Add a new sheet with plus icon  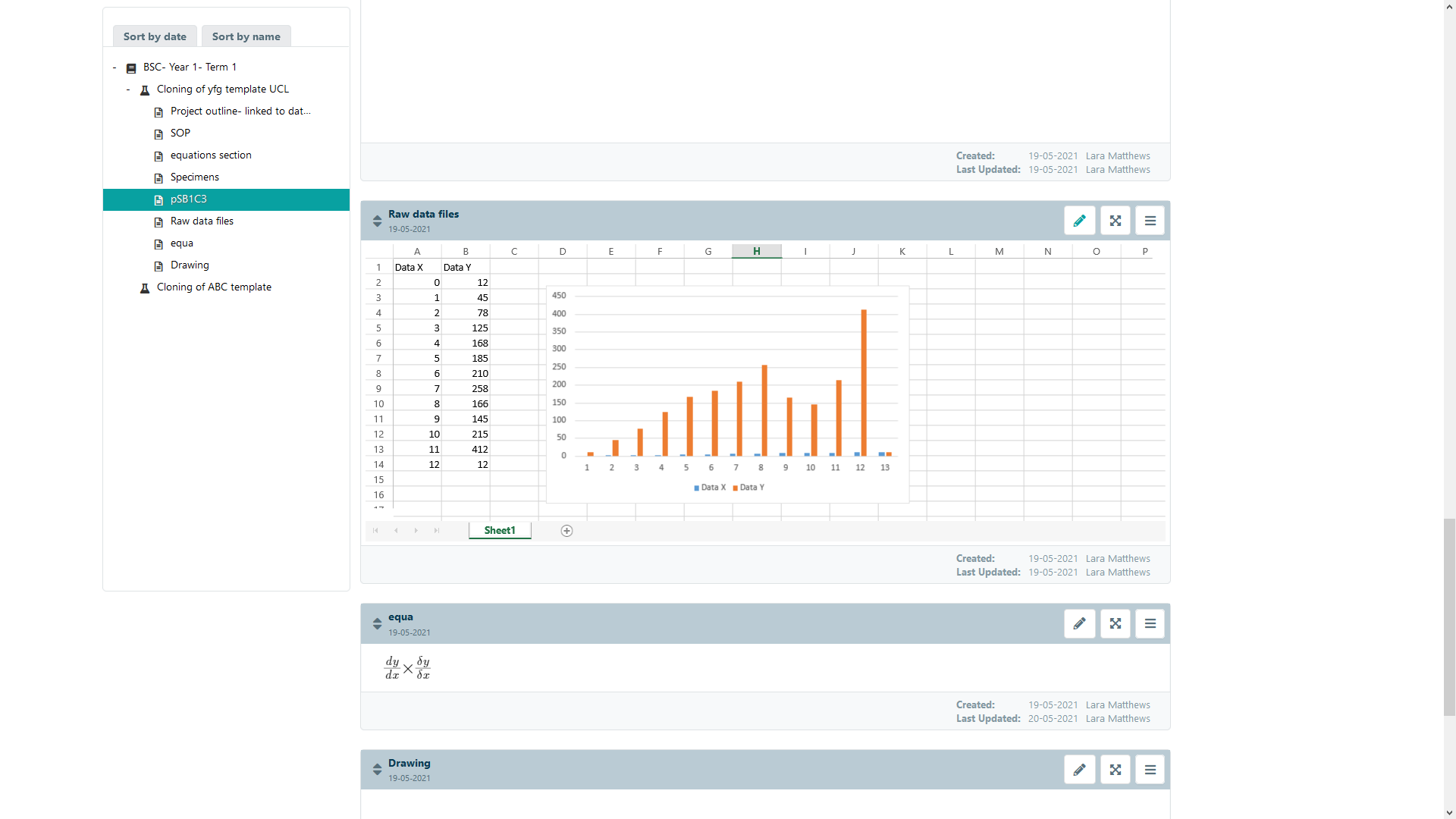pos(566,531)
